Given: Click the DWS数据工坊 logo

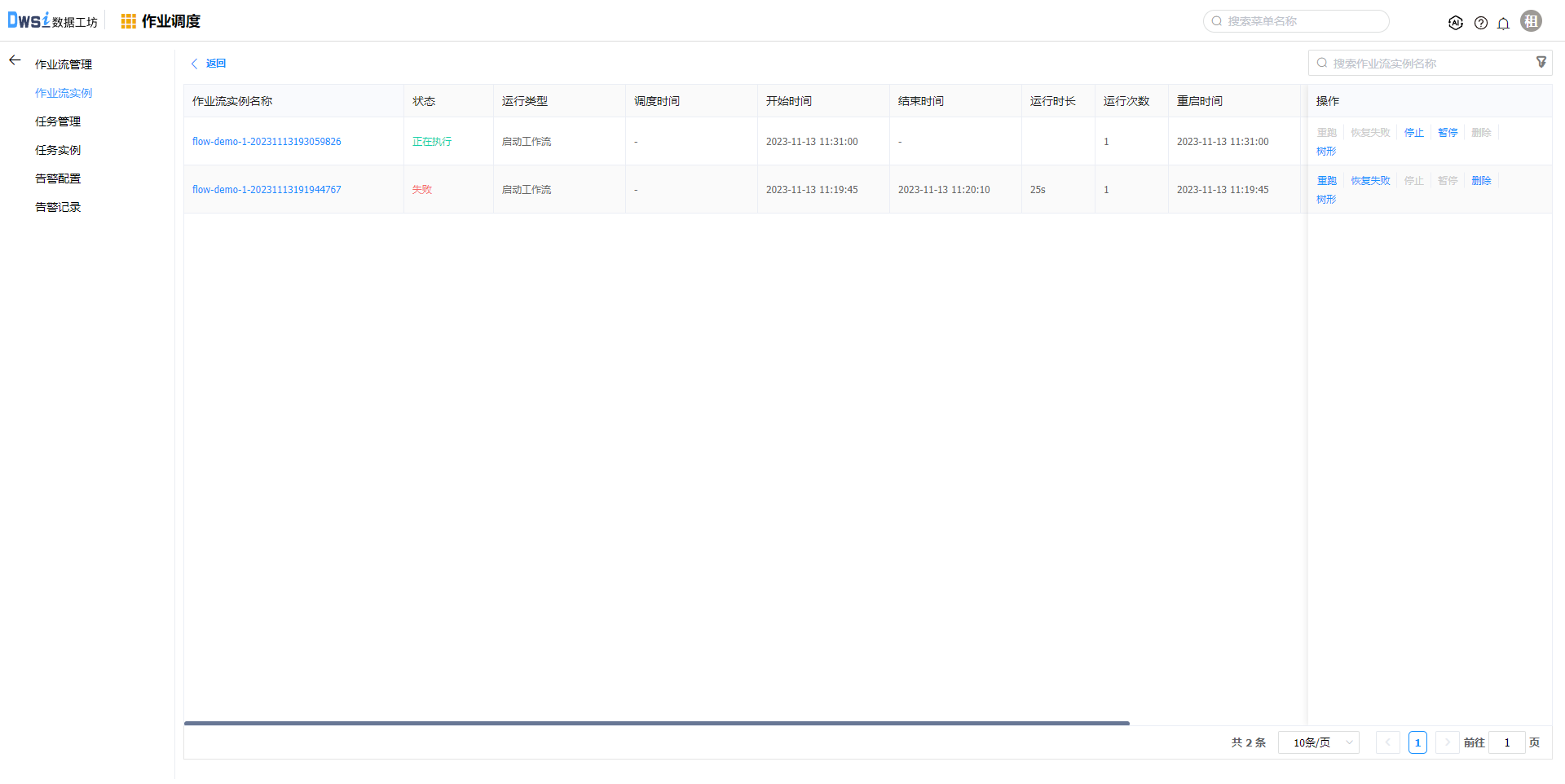Looking at the screenshot, I should (x=52, y=21).
